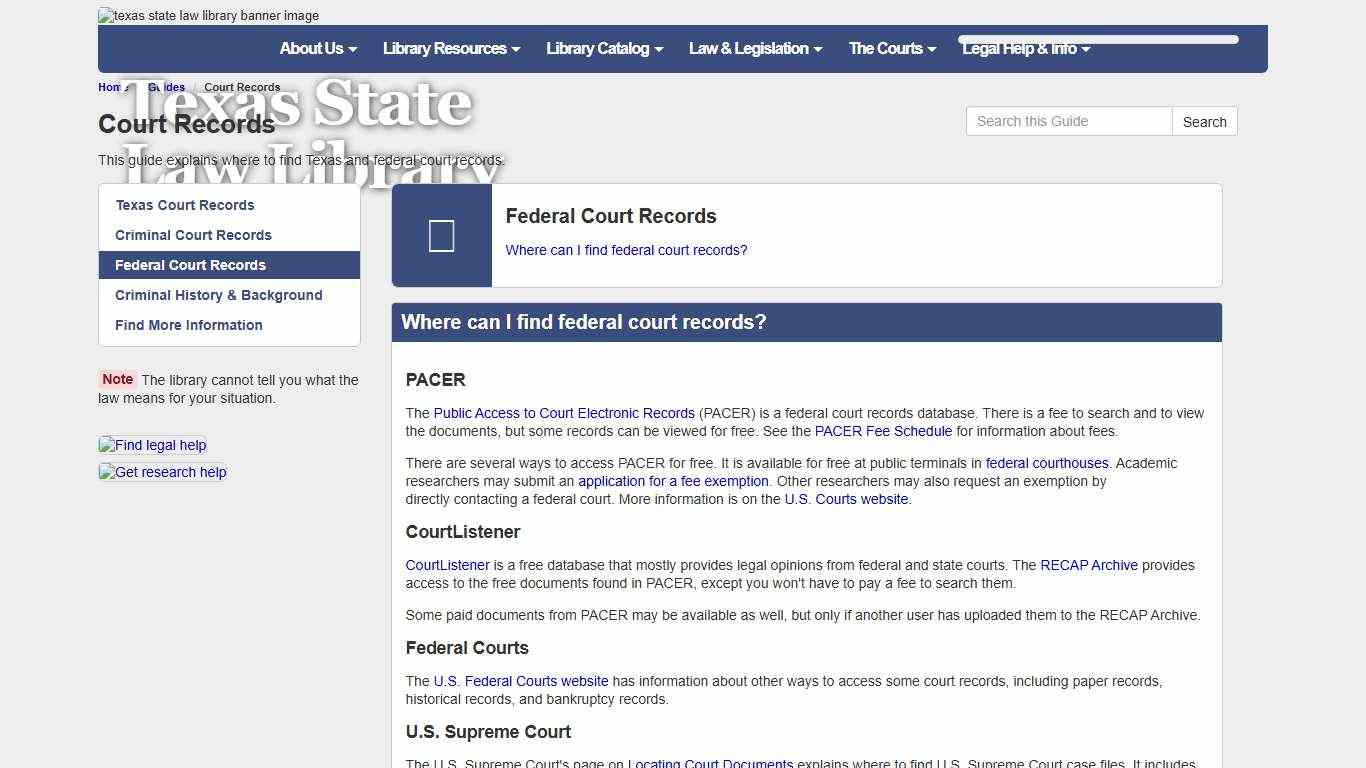The image size is (1366, 768).
Task: Open the About Us dropdown
Action: click(x=317, y=48)
